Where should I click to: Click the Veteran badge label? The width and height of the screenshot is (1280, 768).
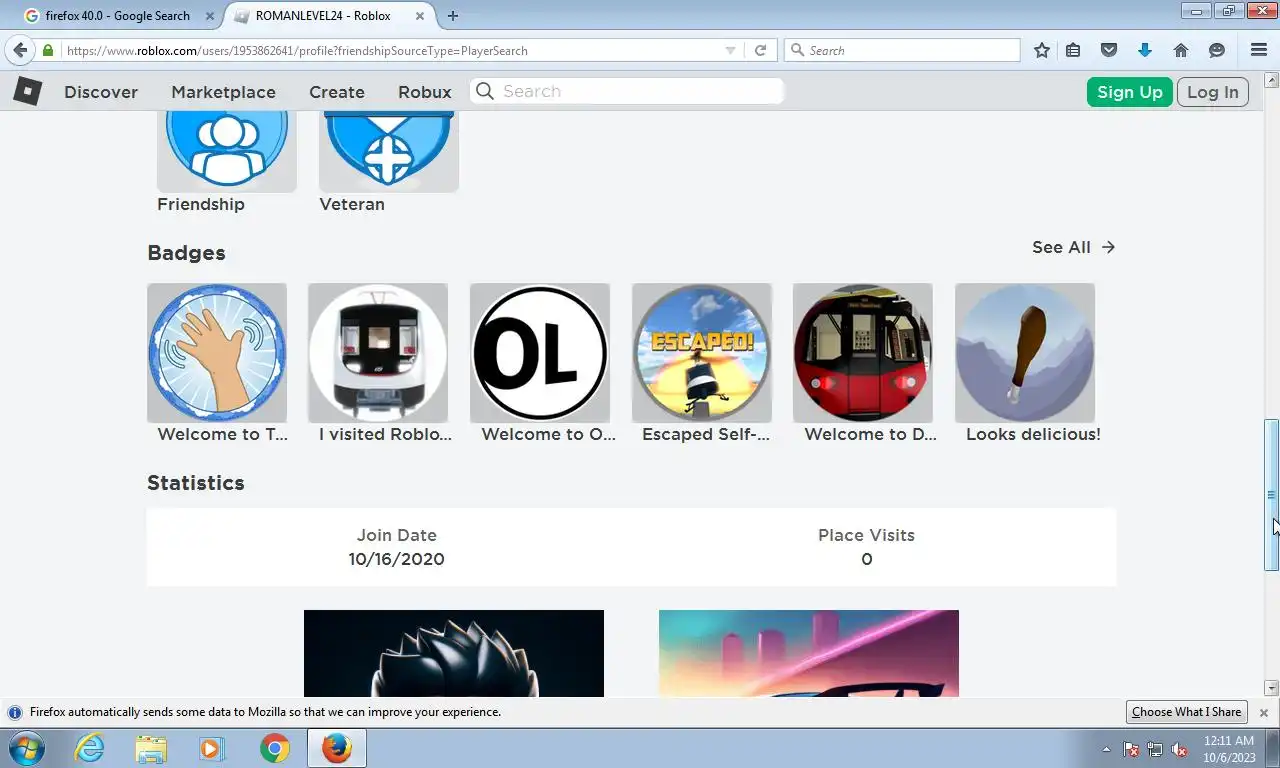coord(352,204)
